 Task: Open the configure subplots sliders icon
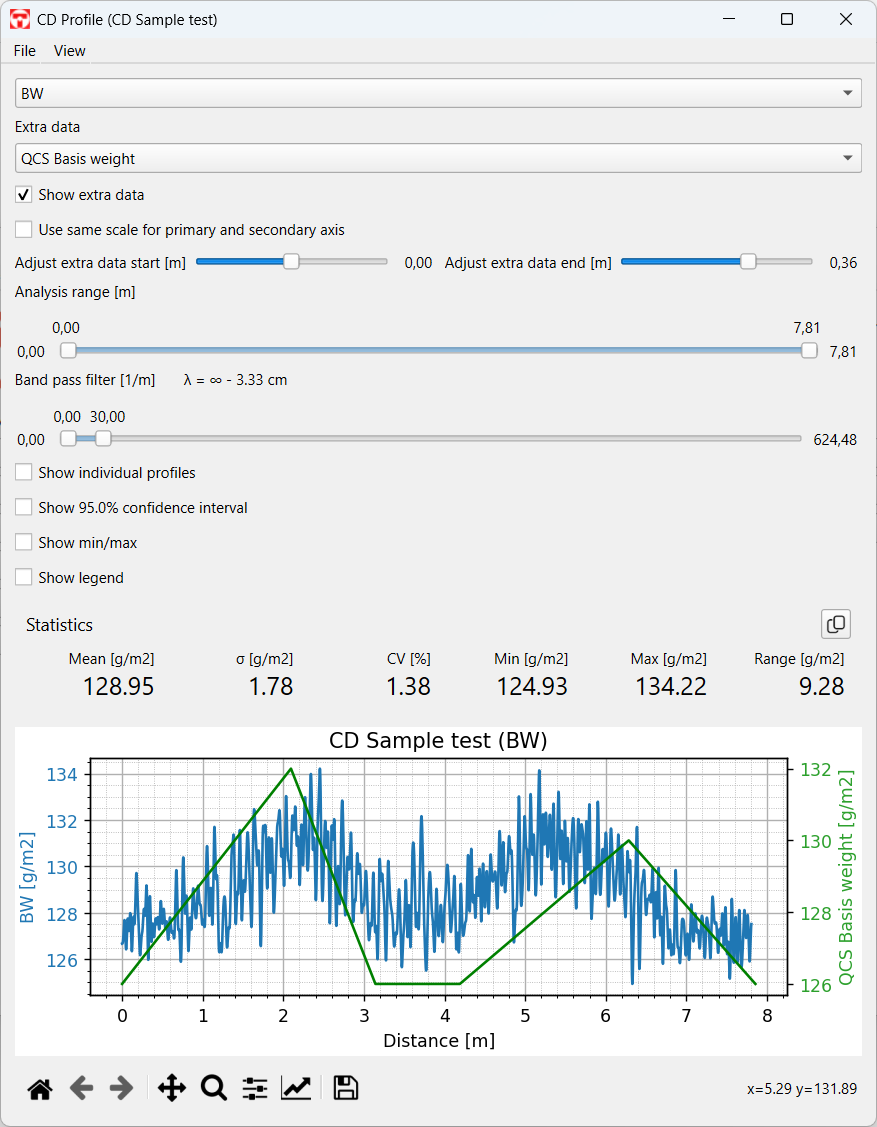(254, 1088)
